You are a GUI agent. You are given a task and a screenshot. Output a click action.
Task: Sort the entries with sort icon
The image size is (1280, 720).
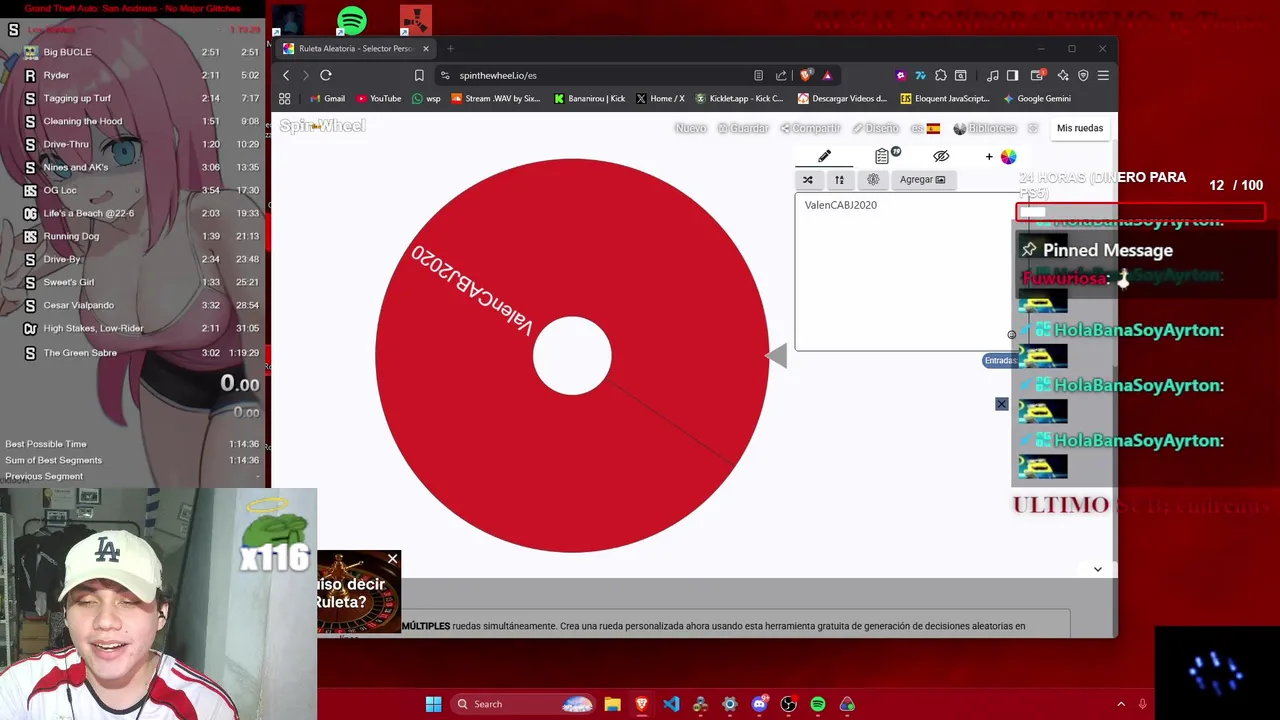(840, 180)
